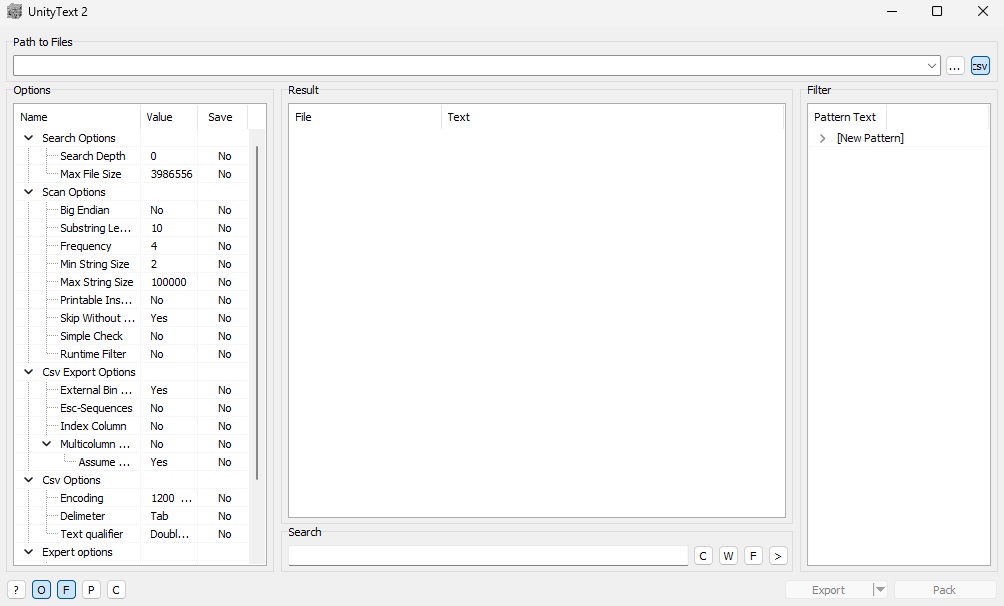Select the Printable Ins... option
The image size is (1004, 606).
(x=96, y=300)
